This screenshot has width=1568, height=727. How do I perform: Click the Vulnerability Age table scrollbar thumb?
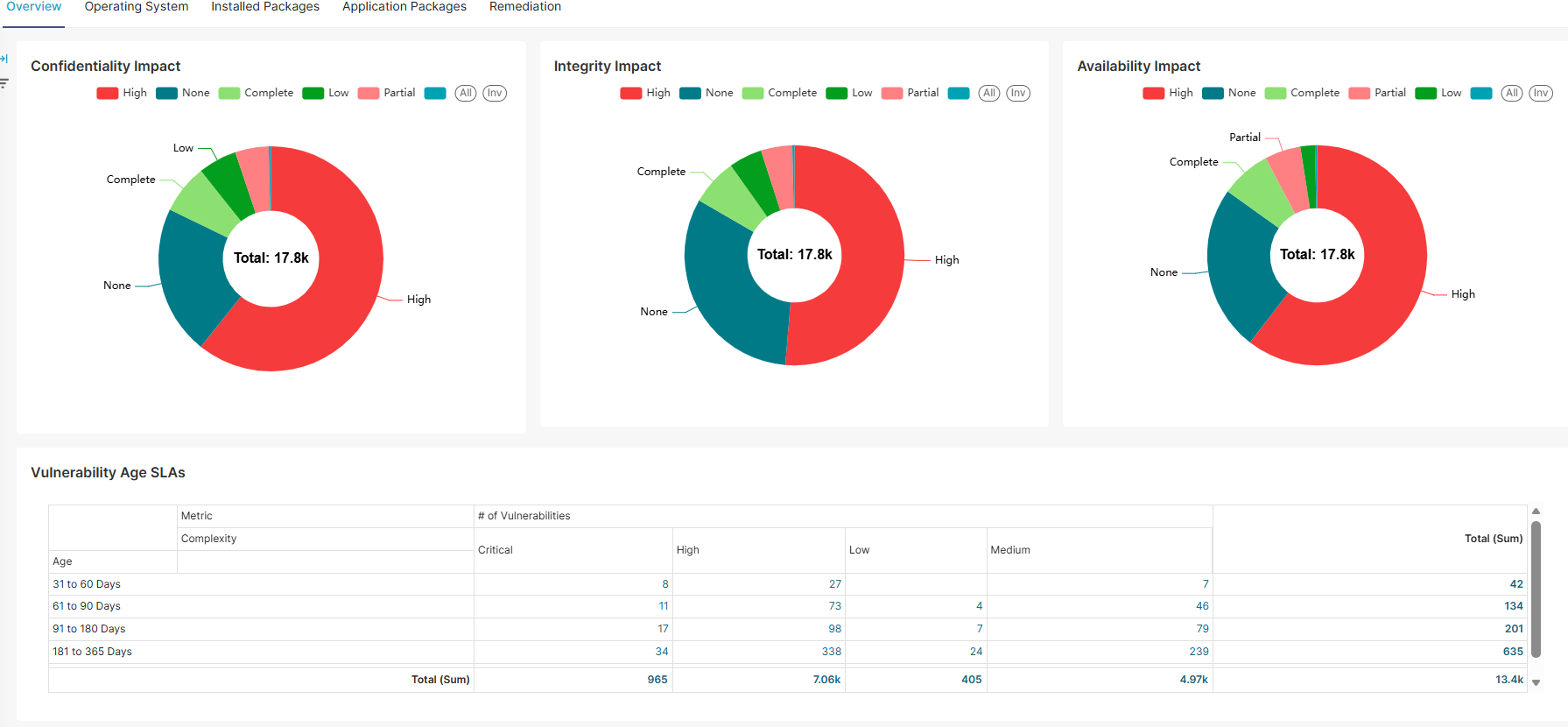[1536, 587]
